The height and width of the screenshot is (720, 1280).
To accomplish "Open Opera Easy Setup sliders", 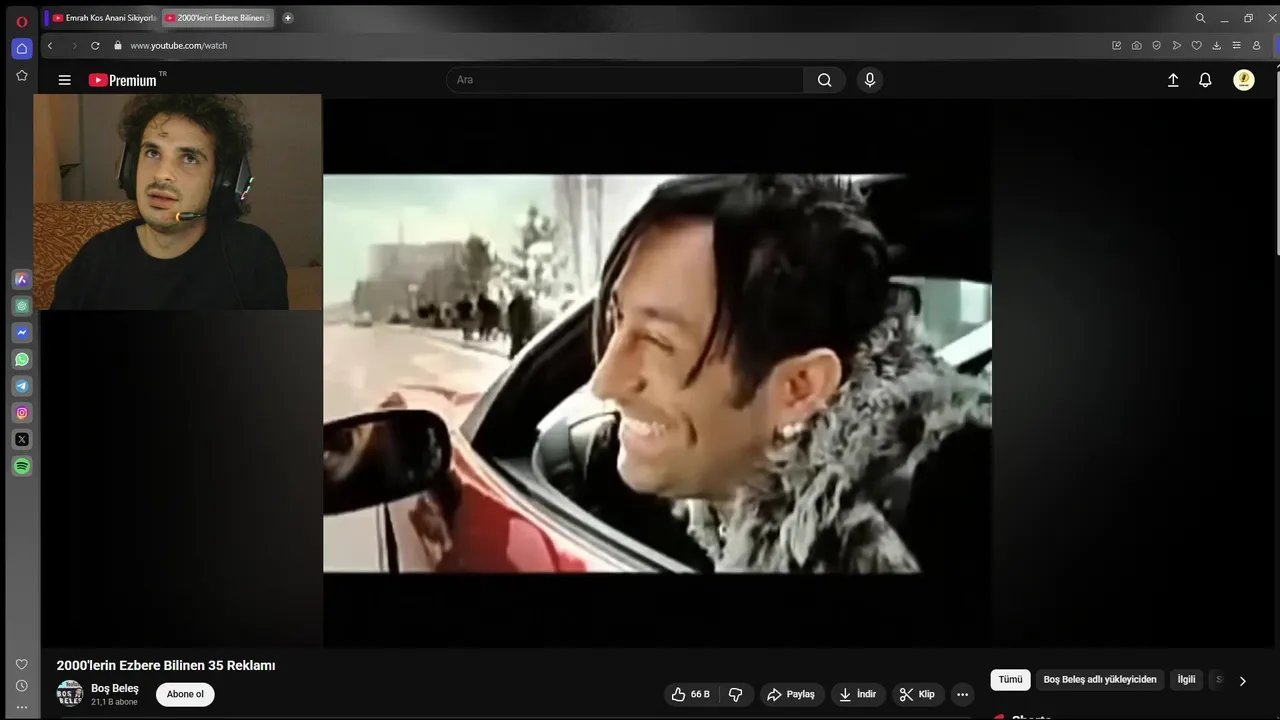I will pyautogui.click(x=1236, y=45).
